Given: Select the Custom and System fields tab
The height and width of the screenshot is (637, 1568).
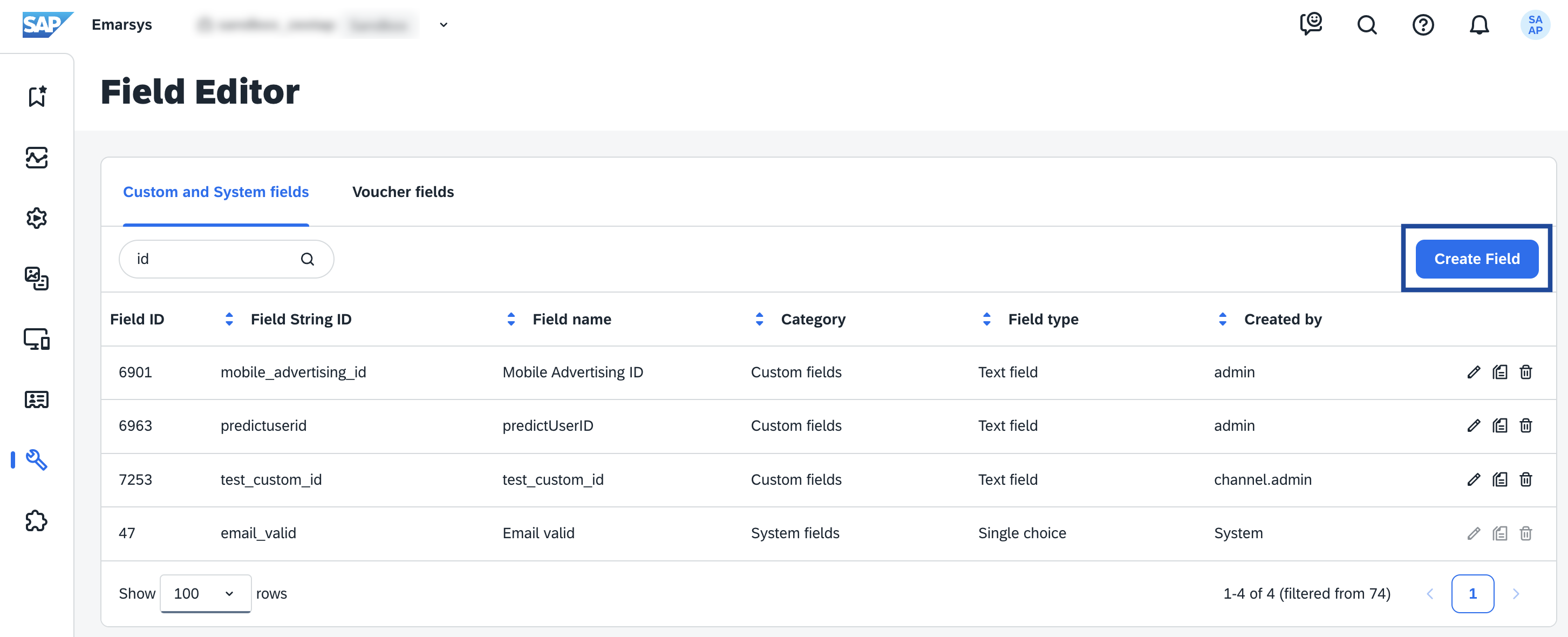Looking at the screenshot, I should tap(215, 192).
